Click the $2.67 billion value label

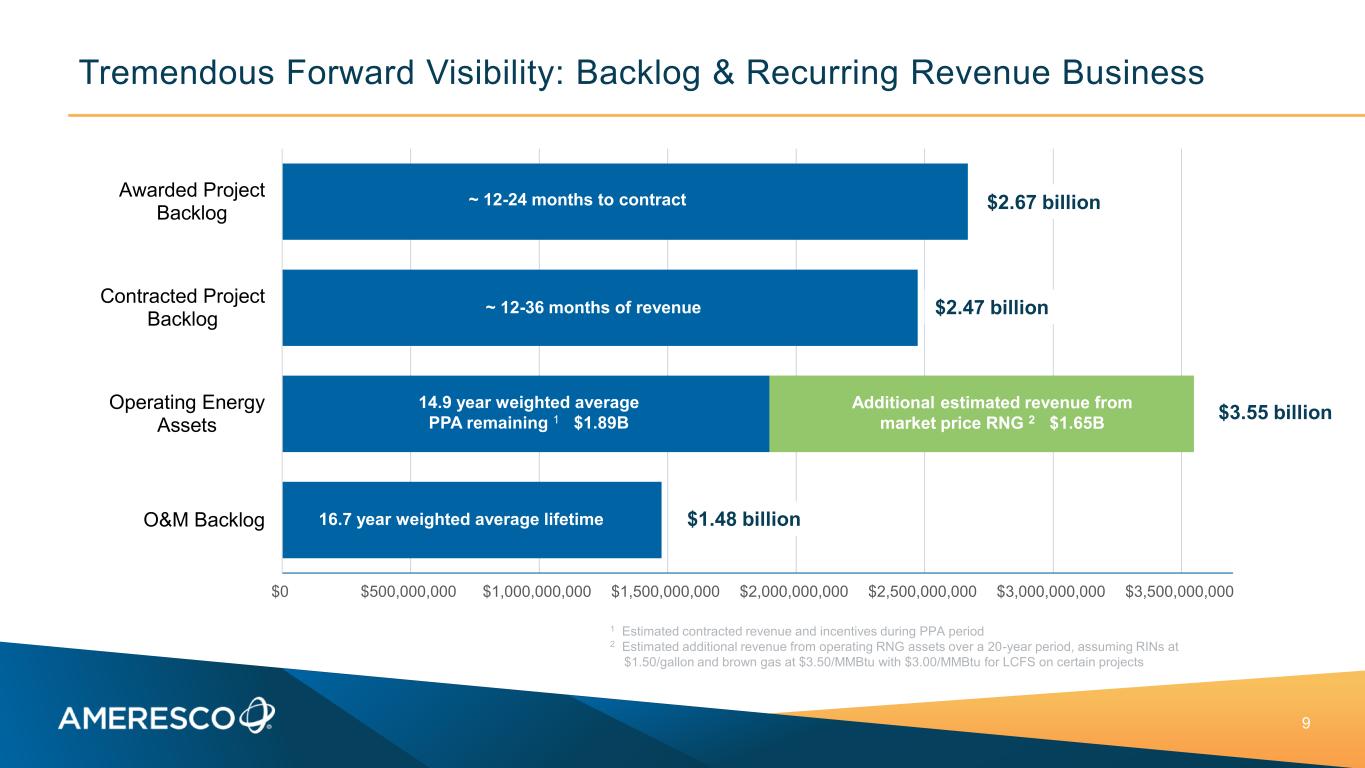point(1043,203)
